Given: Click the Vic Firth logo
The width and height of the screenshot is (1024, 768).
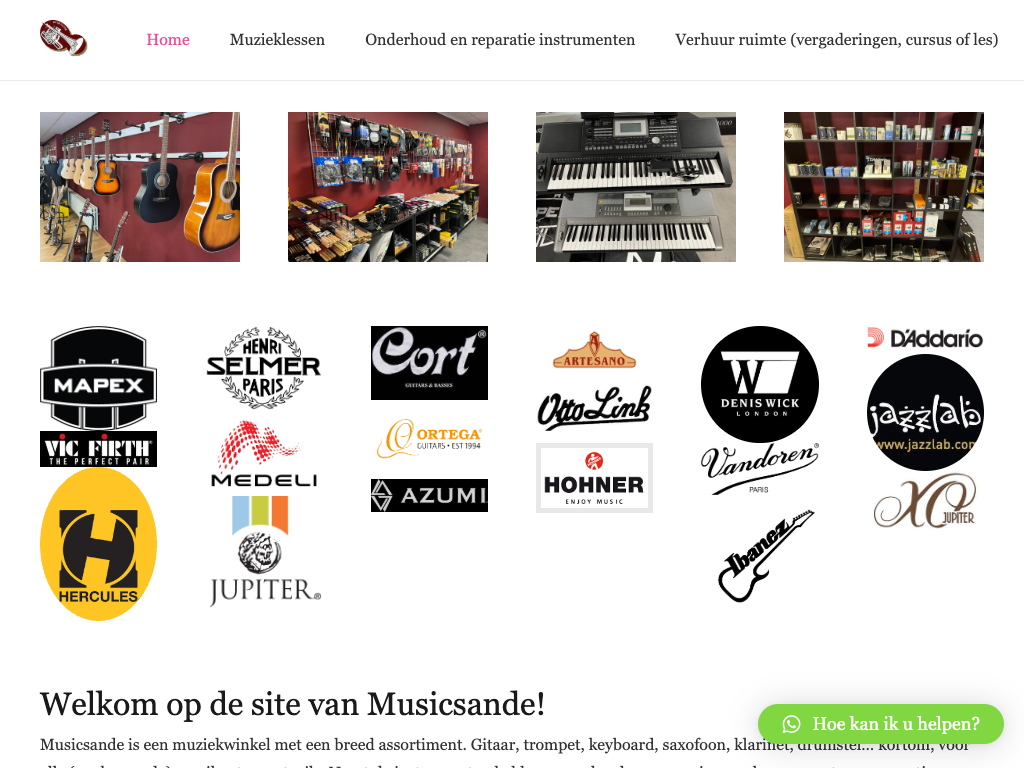Looking at the screenshot, I should click(x=99, y=449).
